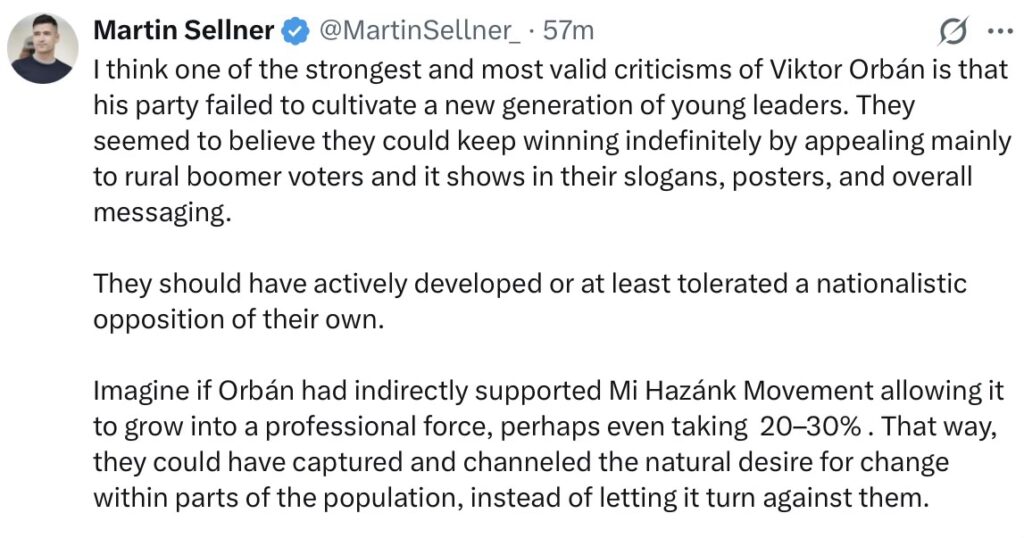1024x538 pixels.
Task: Click the "20–30%" figure in the tweet
Action: 811,426
